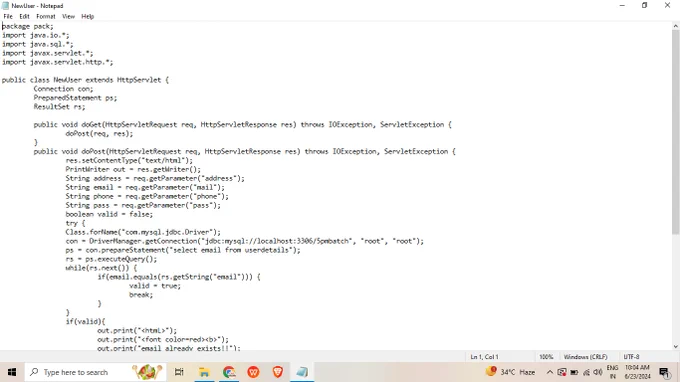Click the battery icon in system tray
Viewport: 680px width, 382px height.
[x=574, y=372]
